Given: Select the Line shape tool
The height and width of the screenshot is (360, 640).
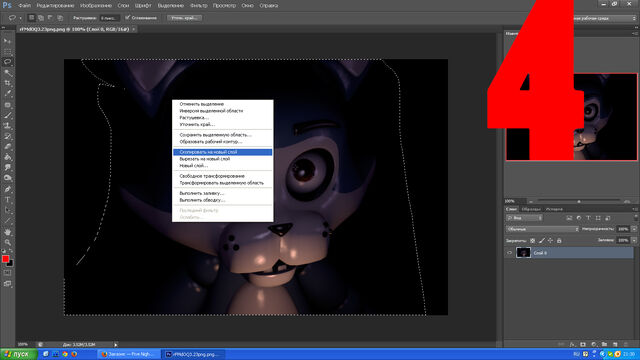Looking at the screenshot, I should point(7,221).
